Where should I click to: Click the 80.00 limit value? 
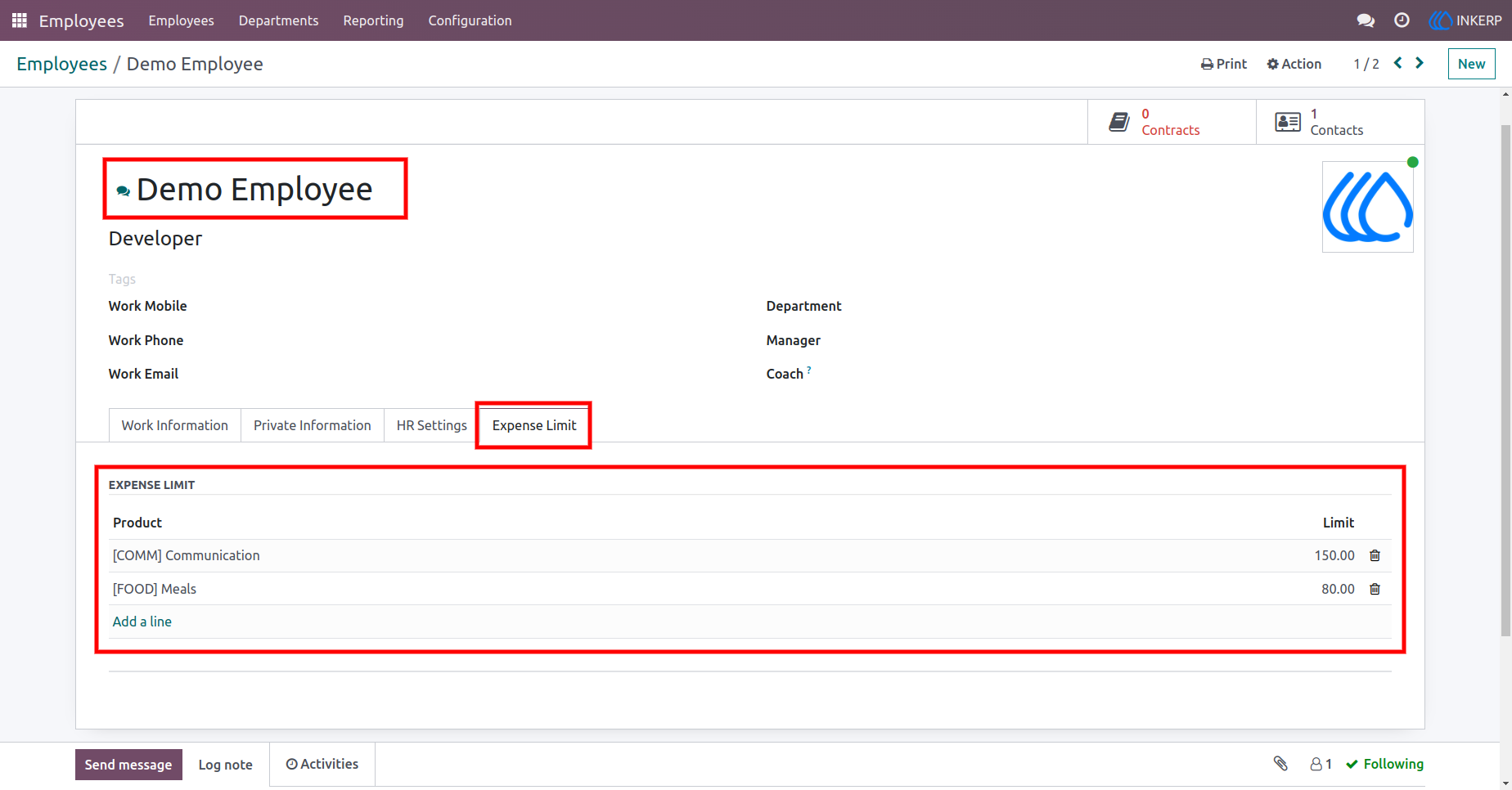(1338, 589)
